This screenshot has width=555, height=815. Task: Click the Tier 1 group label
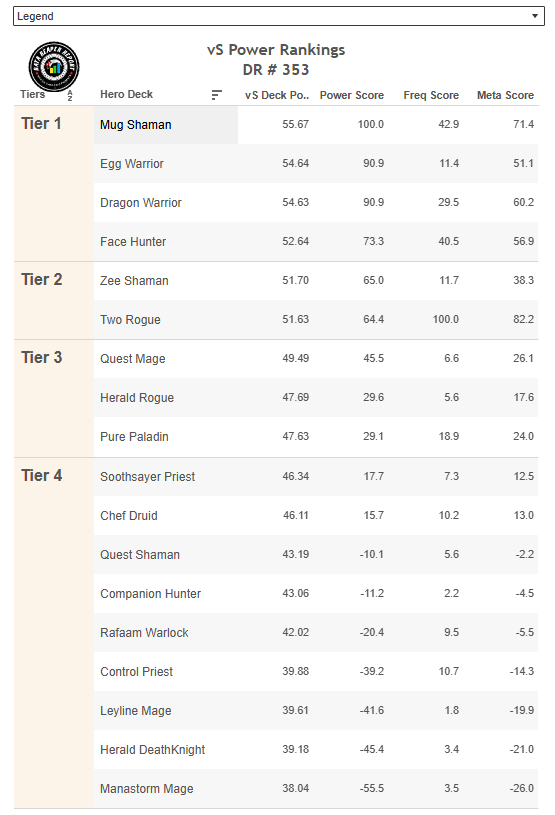41,124
